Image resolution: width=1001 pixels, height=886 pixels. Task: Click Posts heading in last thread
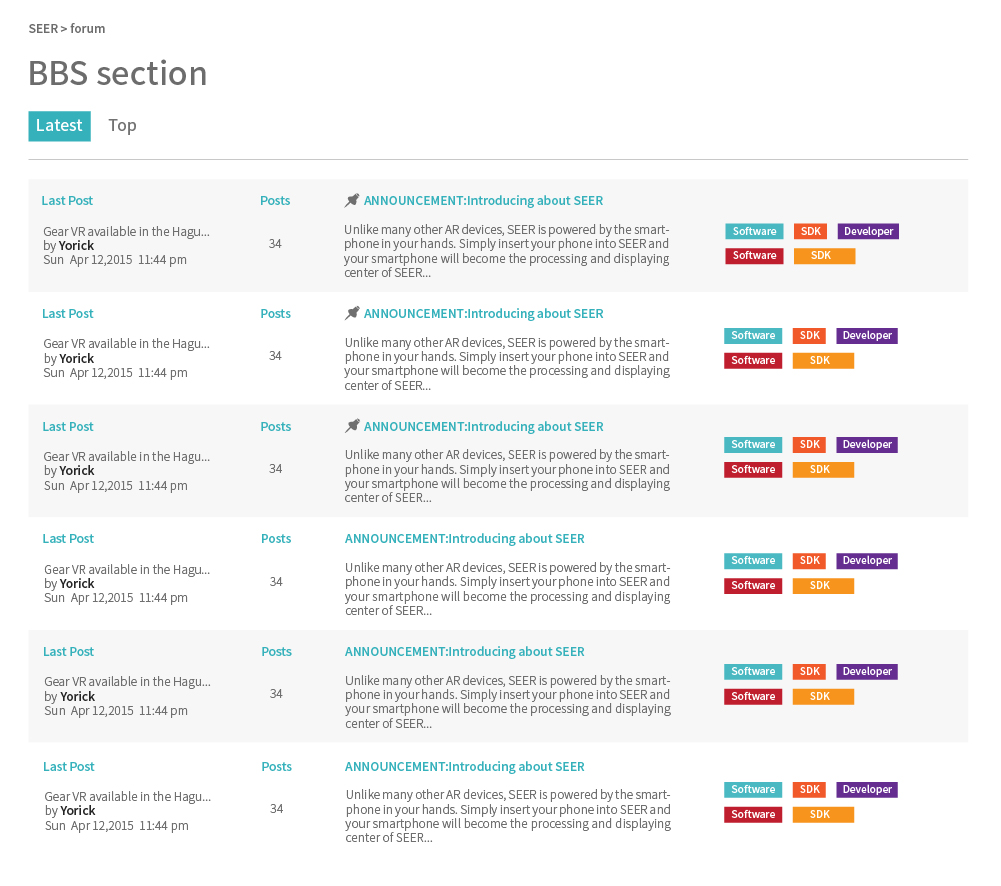[276, 767]
